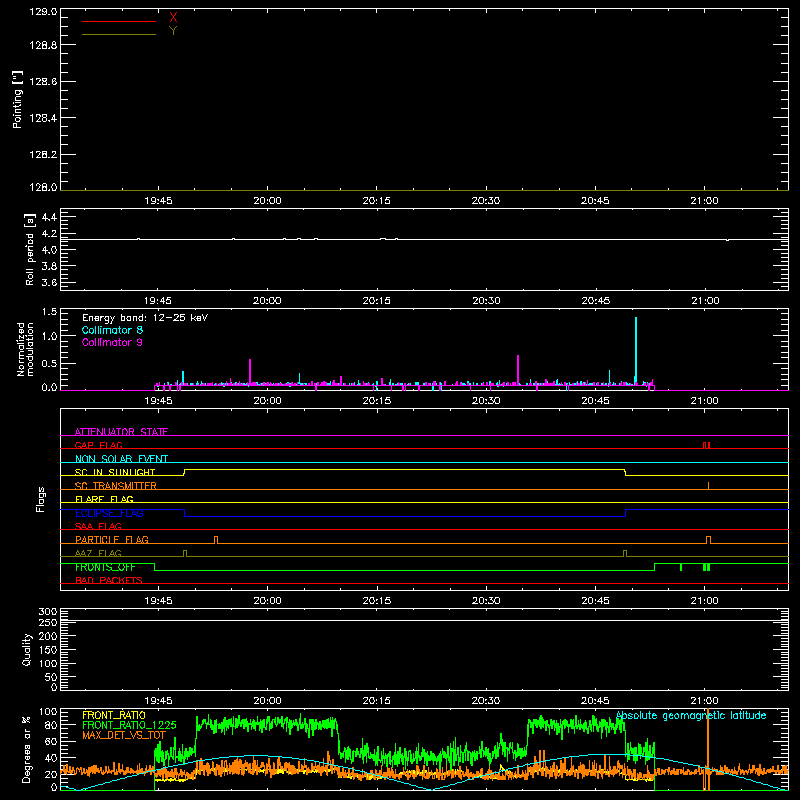
Task: Click the 300 tick on Quality axis
Action: click(x=47, y=612)
